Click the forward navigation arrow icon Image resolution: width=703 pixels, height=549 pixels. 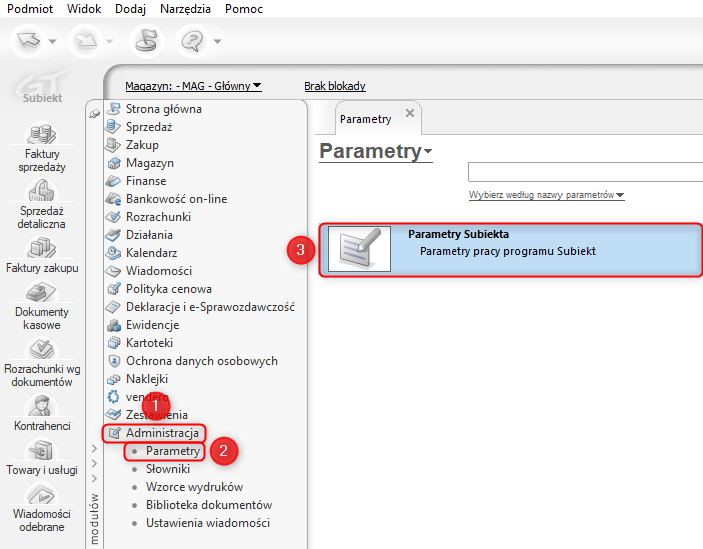point(86,41)
